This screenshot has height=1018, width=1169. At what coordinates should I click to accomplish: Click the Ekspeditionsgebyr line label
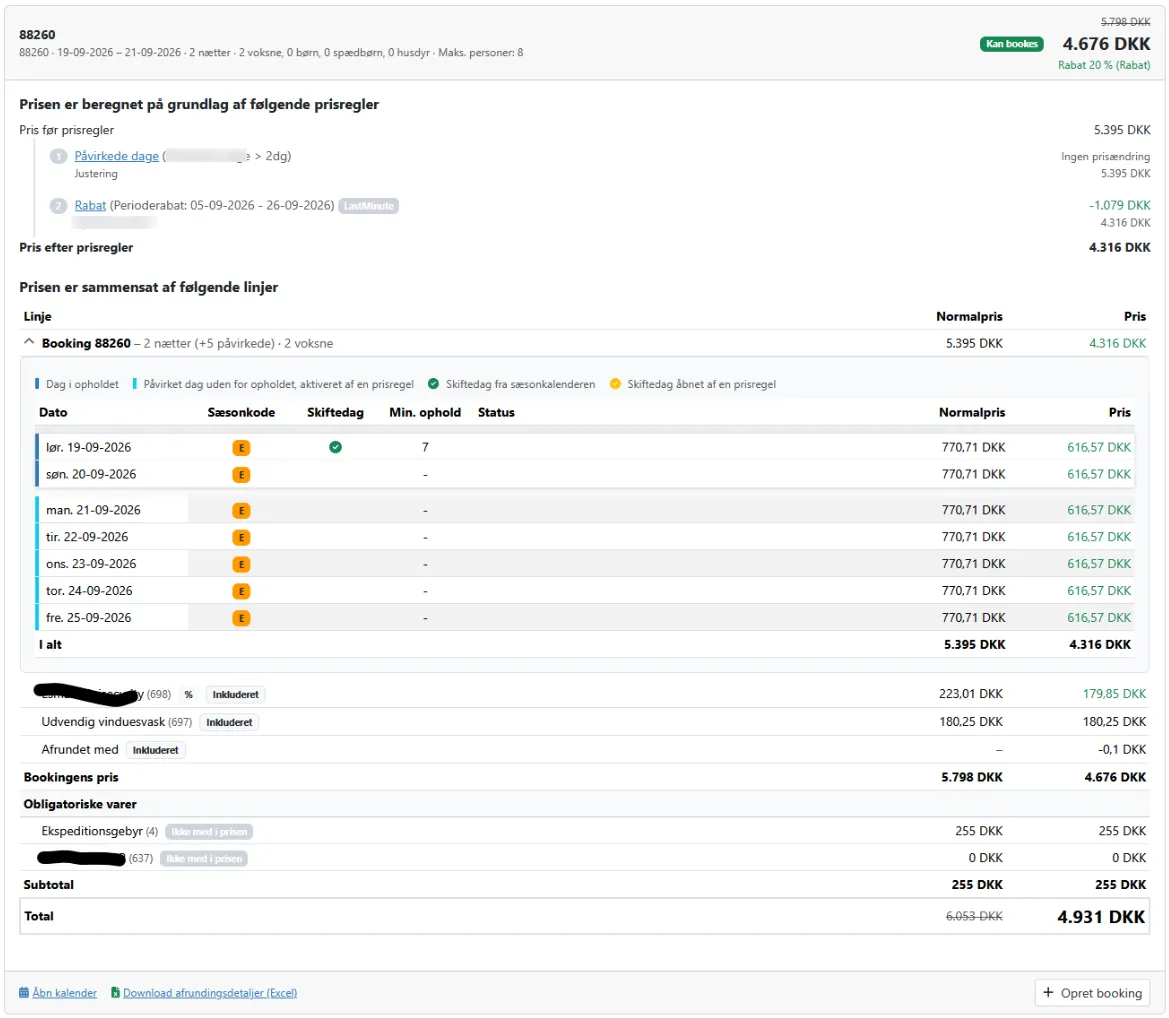[x=92, y=831]
